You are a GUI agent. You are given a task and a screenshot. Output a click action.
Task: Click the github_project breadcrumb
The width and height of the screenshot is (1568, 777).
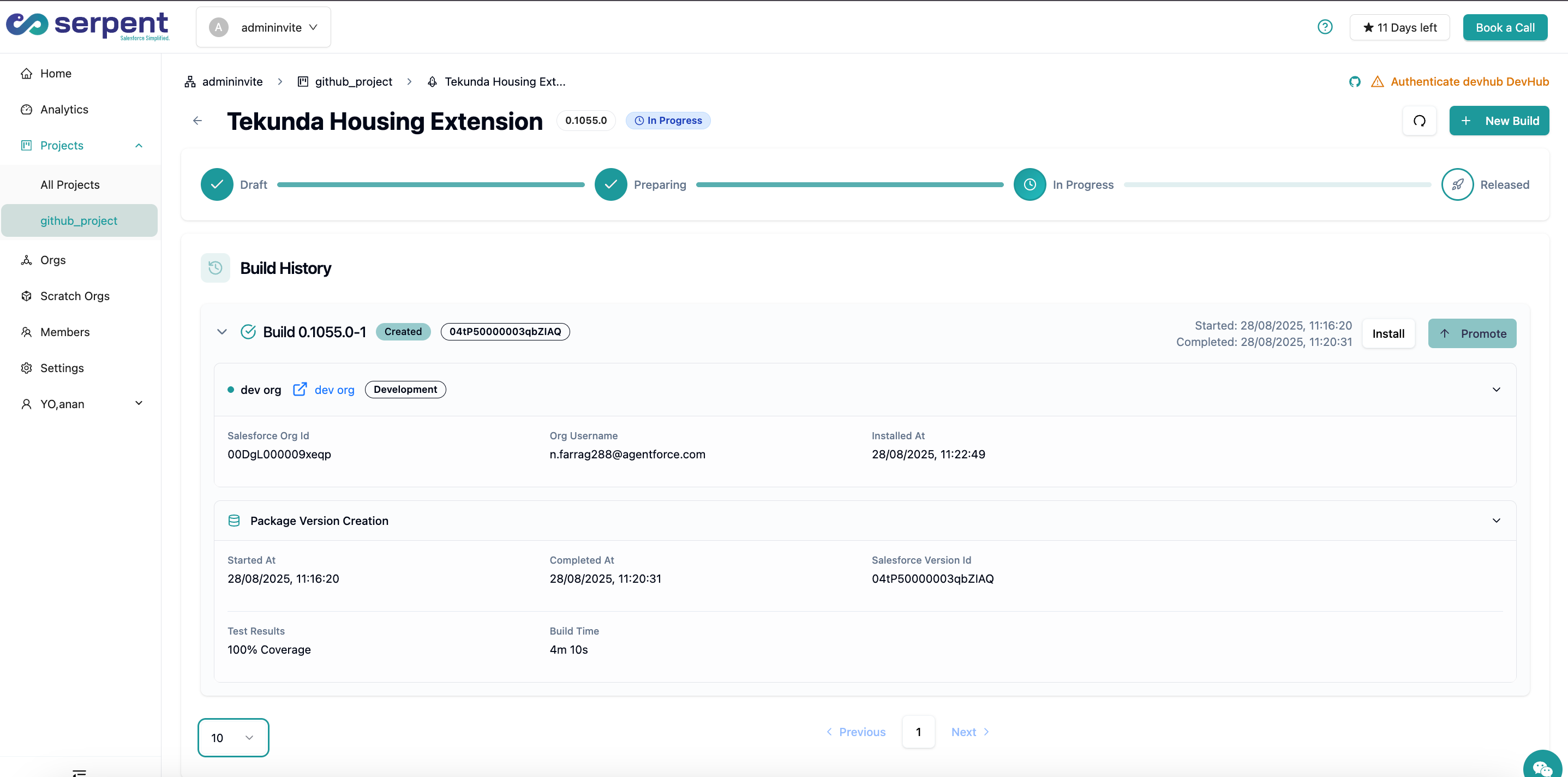click(353, 82)
